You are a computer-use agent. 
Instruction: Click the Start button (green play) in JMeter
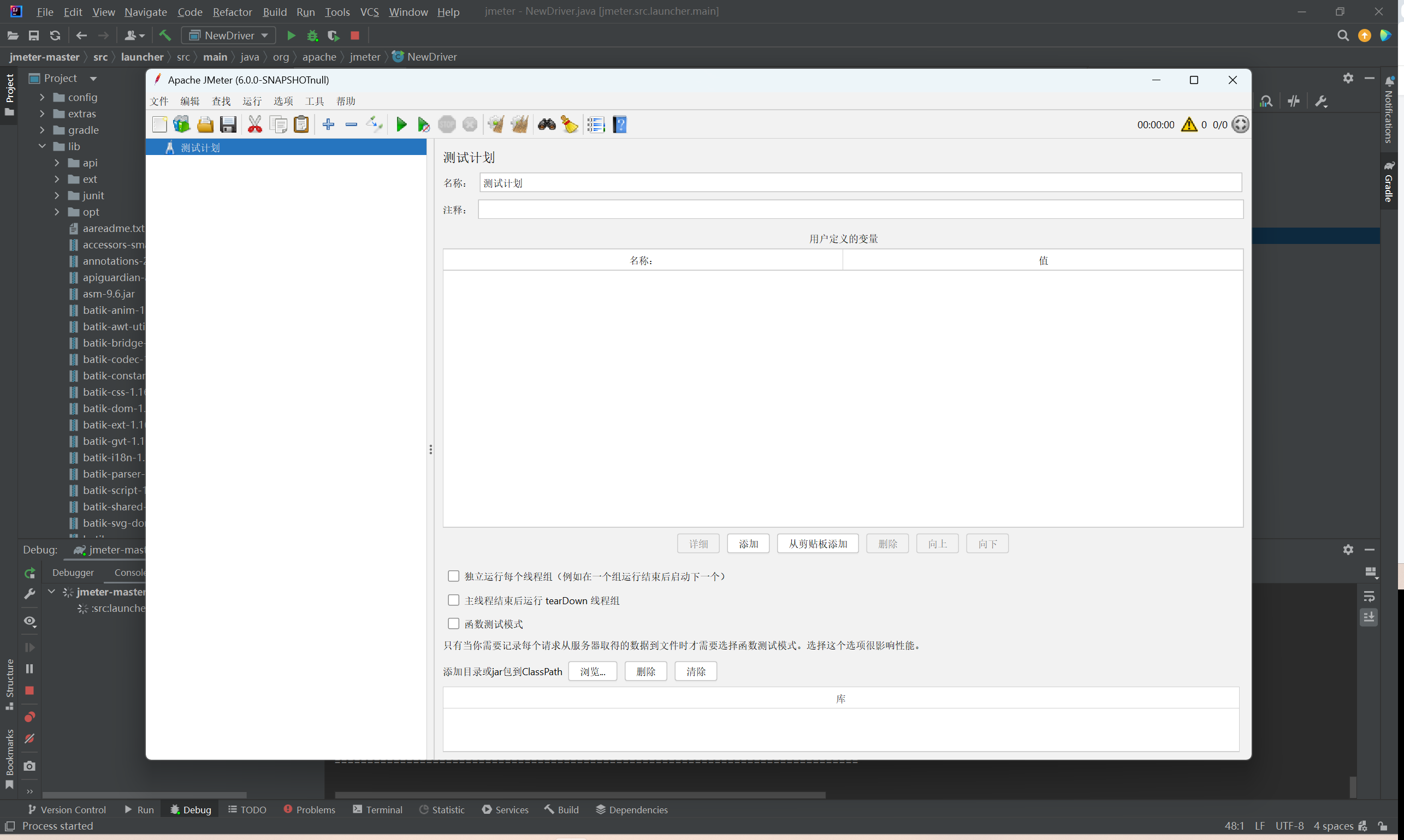tap(400, 124)
